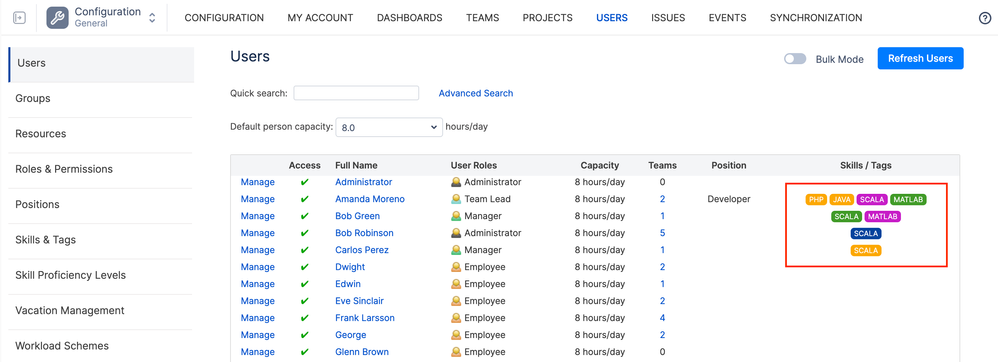Screen dimensions: 998x362
Task: Switch to the SYNCHRONIZATION tab
Action: click(816, 18)
